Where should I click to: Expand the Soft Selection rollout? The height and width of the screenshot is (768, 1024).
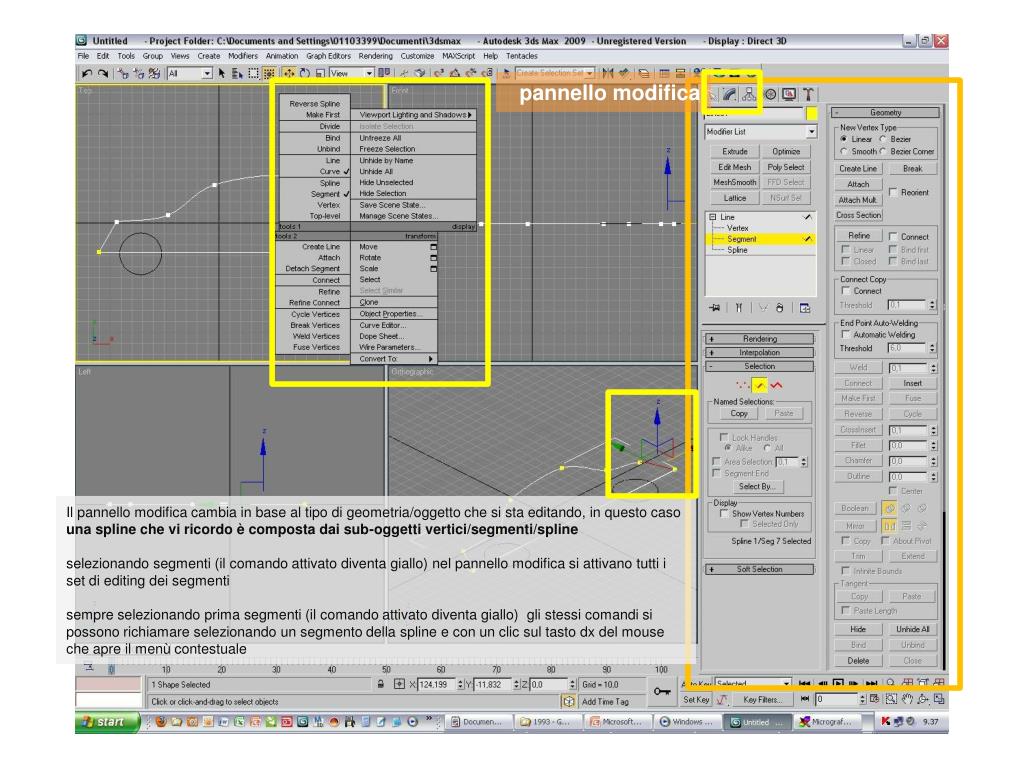[x=760, y=569]
